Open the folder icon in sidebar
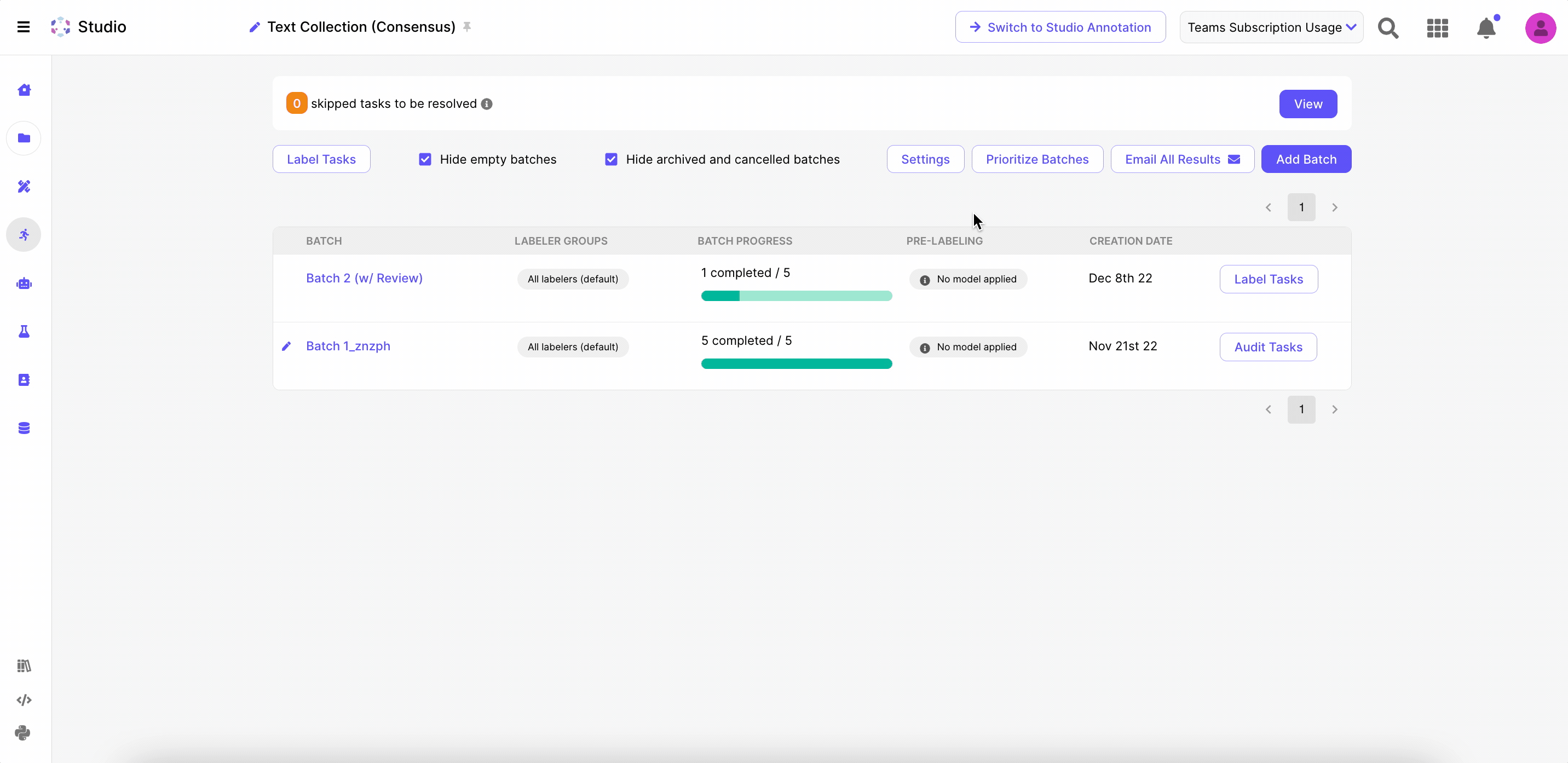 [x=24, y=138]
